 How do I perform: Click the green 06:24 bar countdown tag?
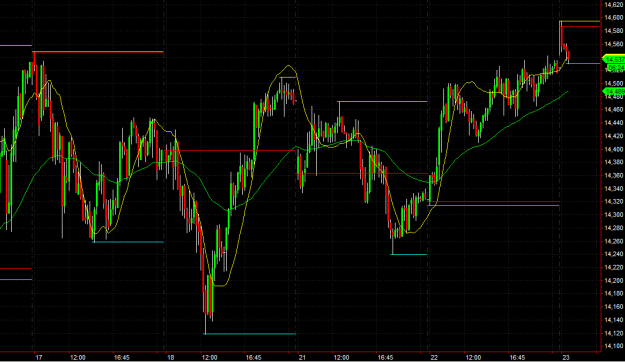(615, 68)
